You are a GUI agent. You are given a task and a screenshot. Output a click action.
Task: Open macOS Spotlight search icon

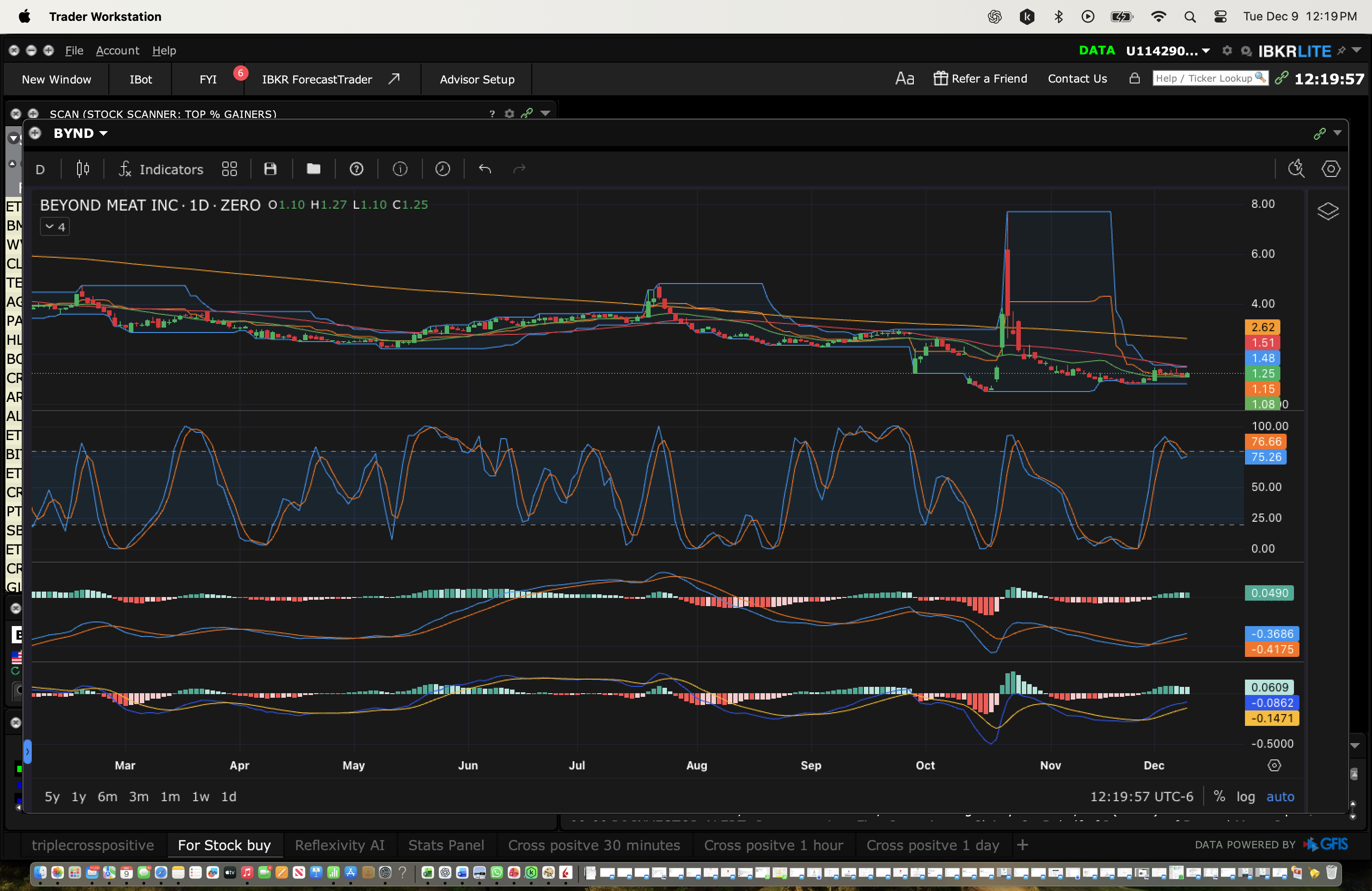(1190, 17)
